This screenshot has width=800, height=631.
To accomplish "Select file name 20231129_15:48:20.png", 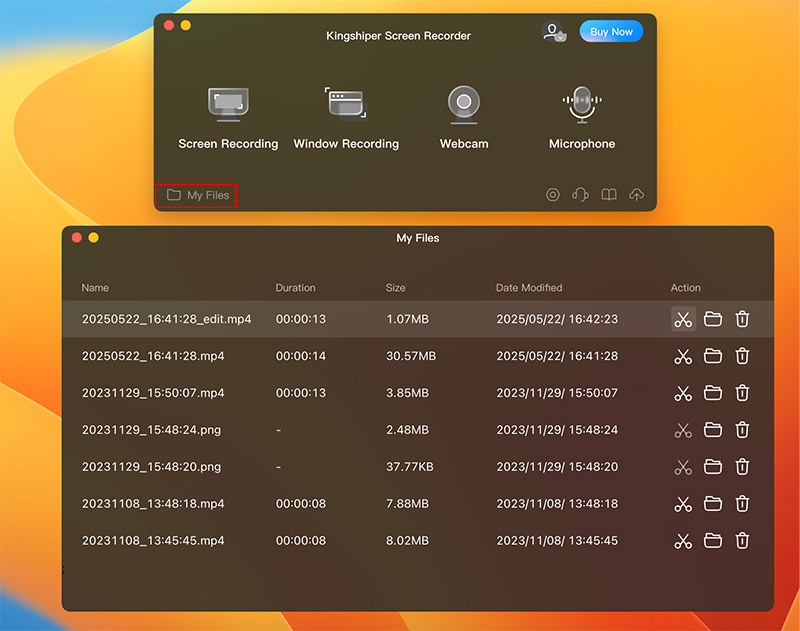I will tap(152, 467).
